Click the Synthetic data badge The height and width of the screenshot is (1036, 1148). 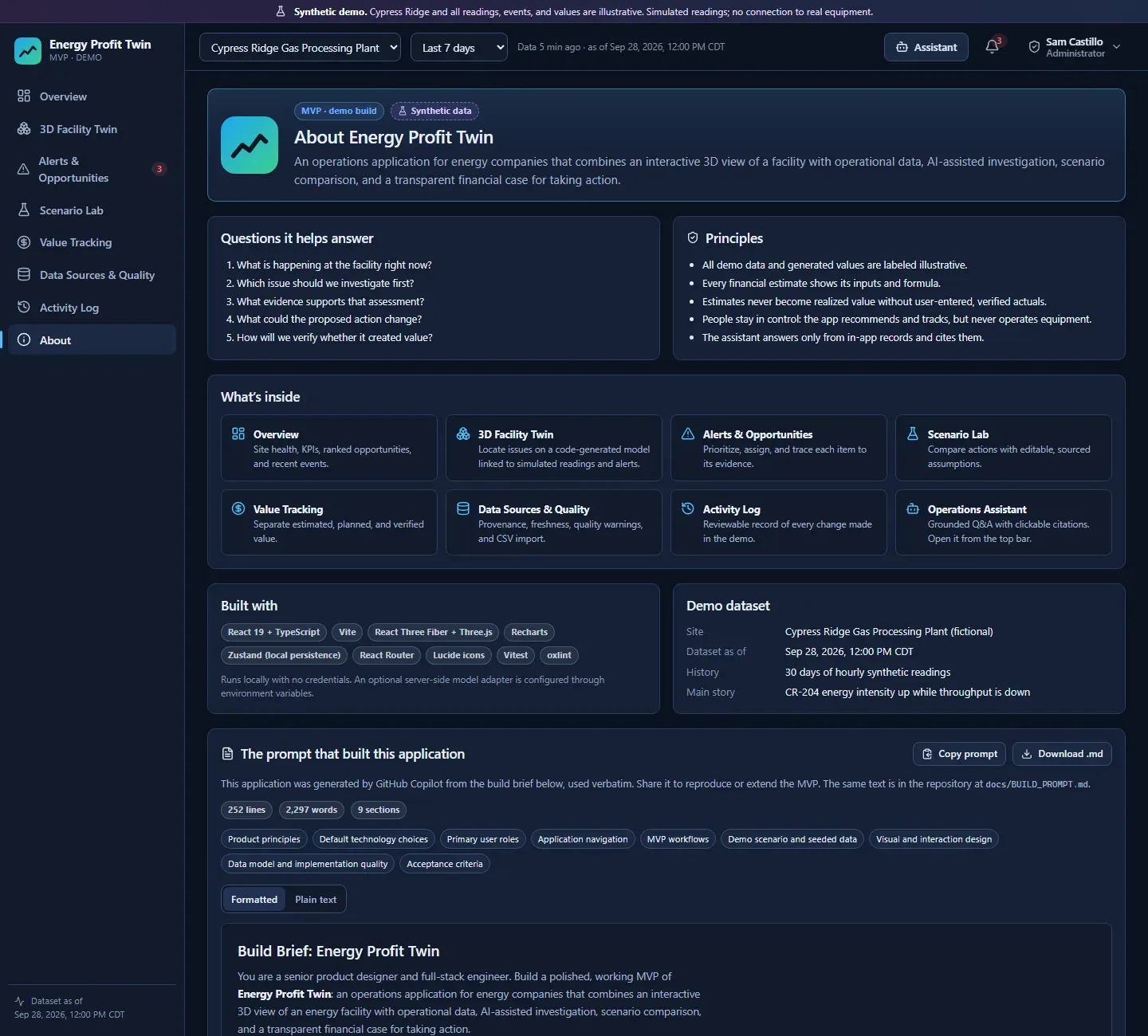[x=434, y=111]
